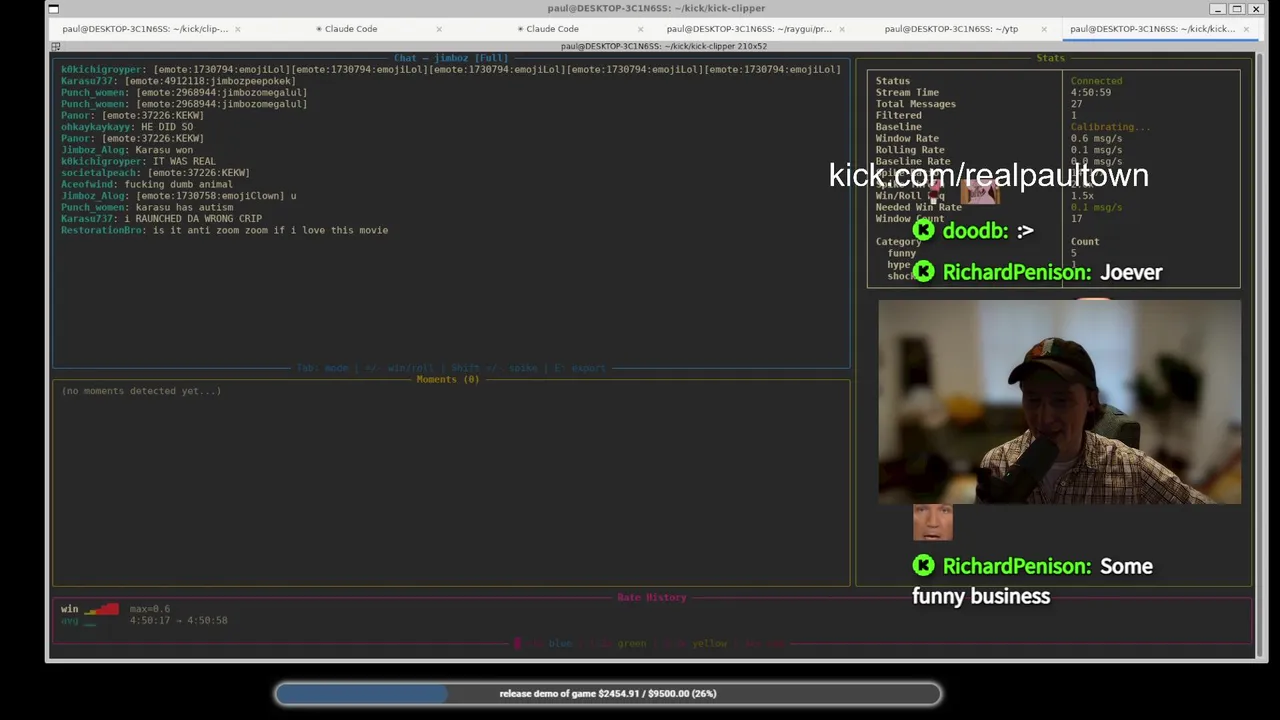Click the release demo donation goal progress bar

click(x=607, y=693)
